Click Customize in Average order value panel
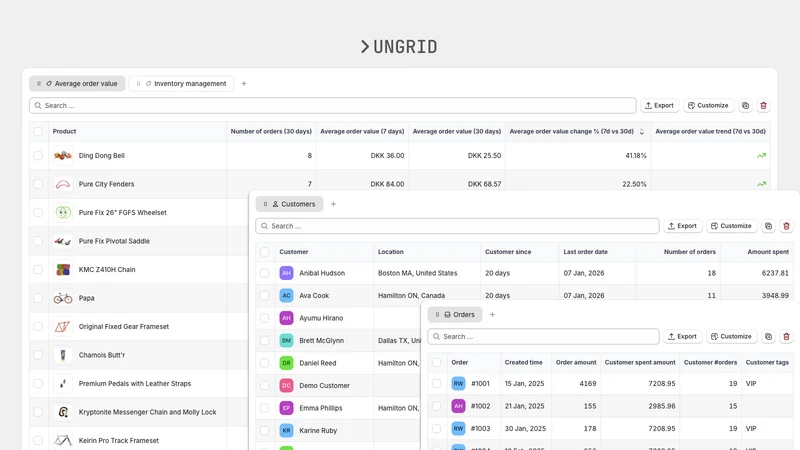 click(708, 106)
